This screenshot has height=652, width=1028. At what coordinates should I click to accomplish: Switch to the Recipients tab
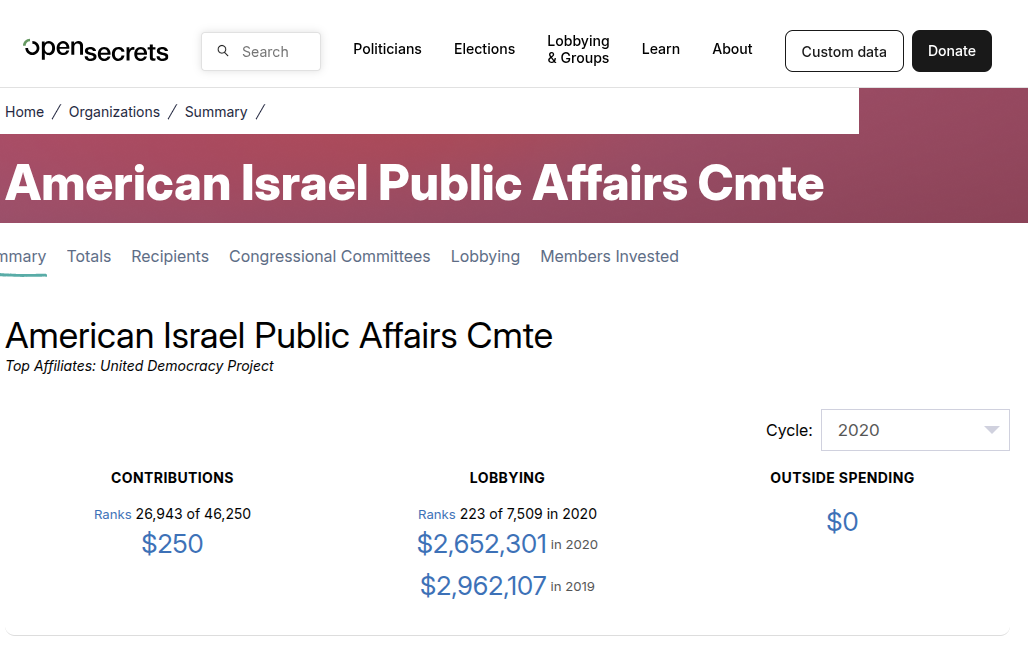pyautogui.click(x=170, y=256)
